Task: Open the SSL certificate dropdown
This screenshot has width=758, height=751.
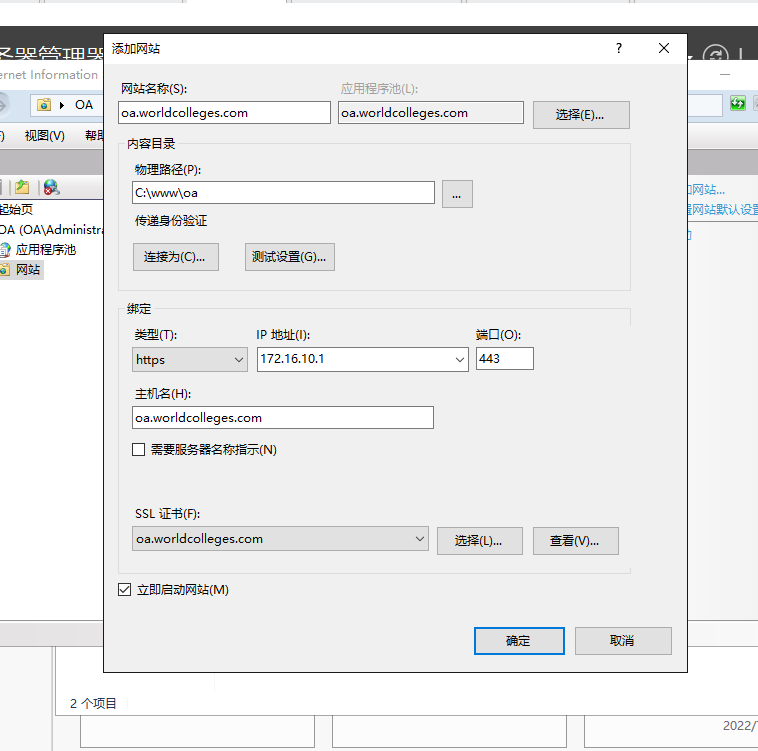Action: pos(280,539)
